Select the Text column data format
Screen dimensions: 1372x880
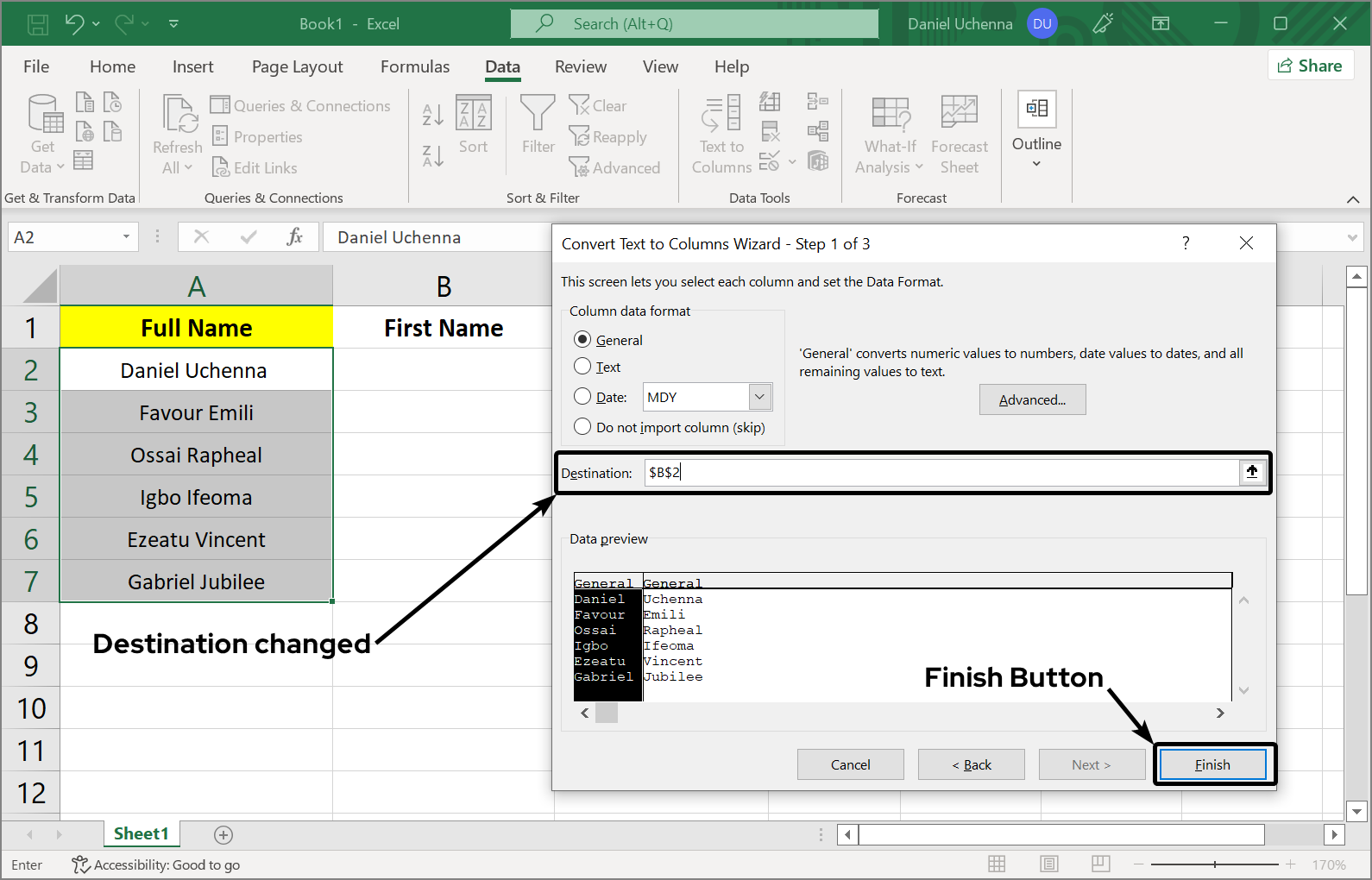point(582,367)
